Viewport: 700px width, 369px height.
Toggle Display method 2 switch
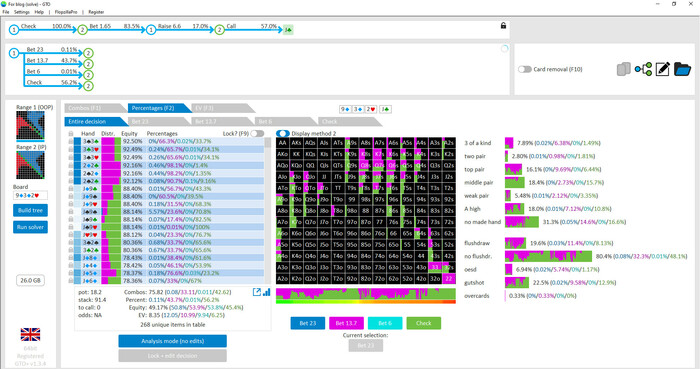pos(283,133)
